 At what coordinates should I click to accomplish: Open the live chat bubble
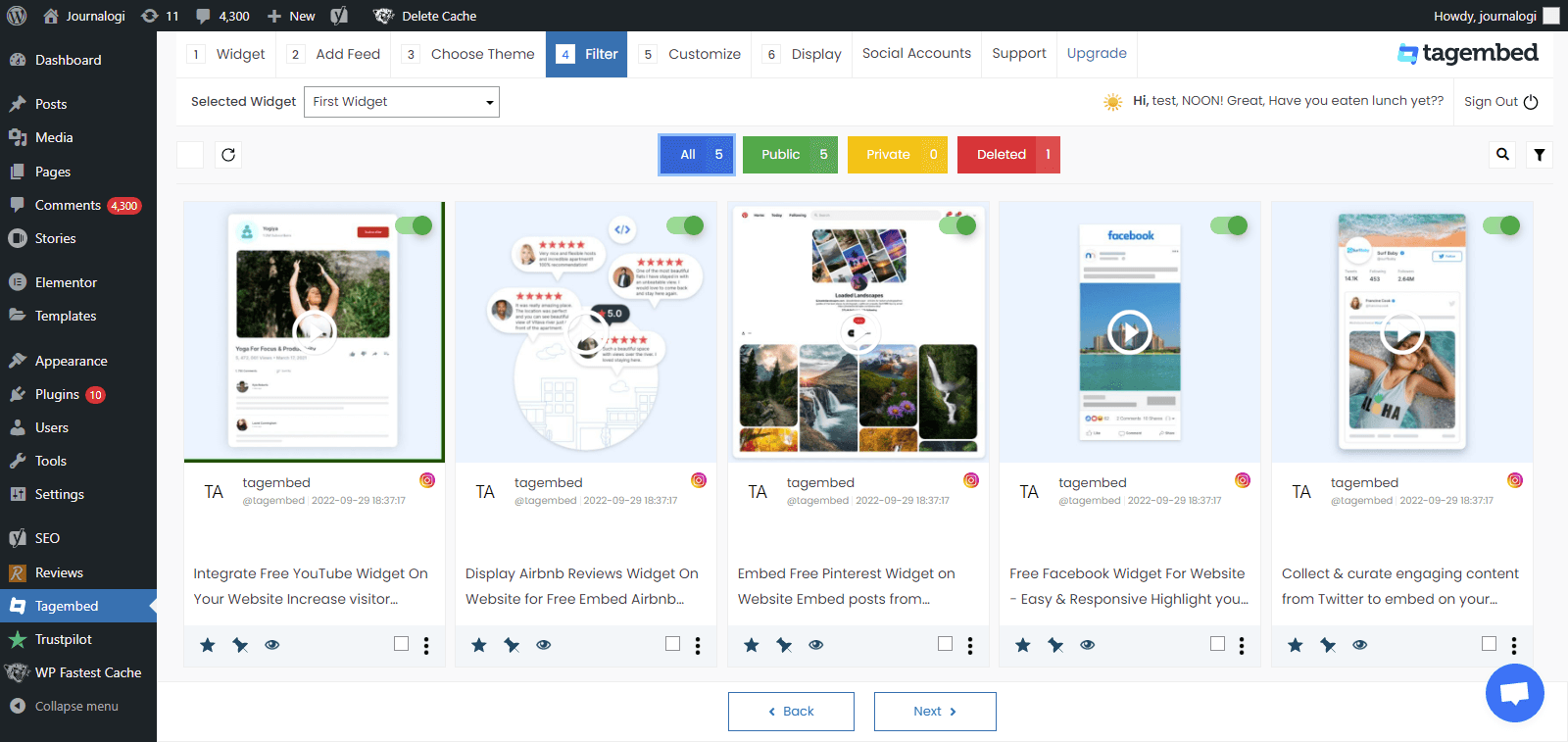(1514, 693)
